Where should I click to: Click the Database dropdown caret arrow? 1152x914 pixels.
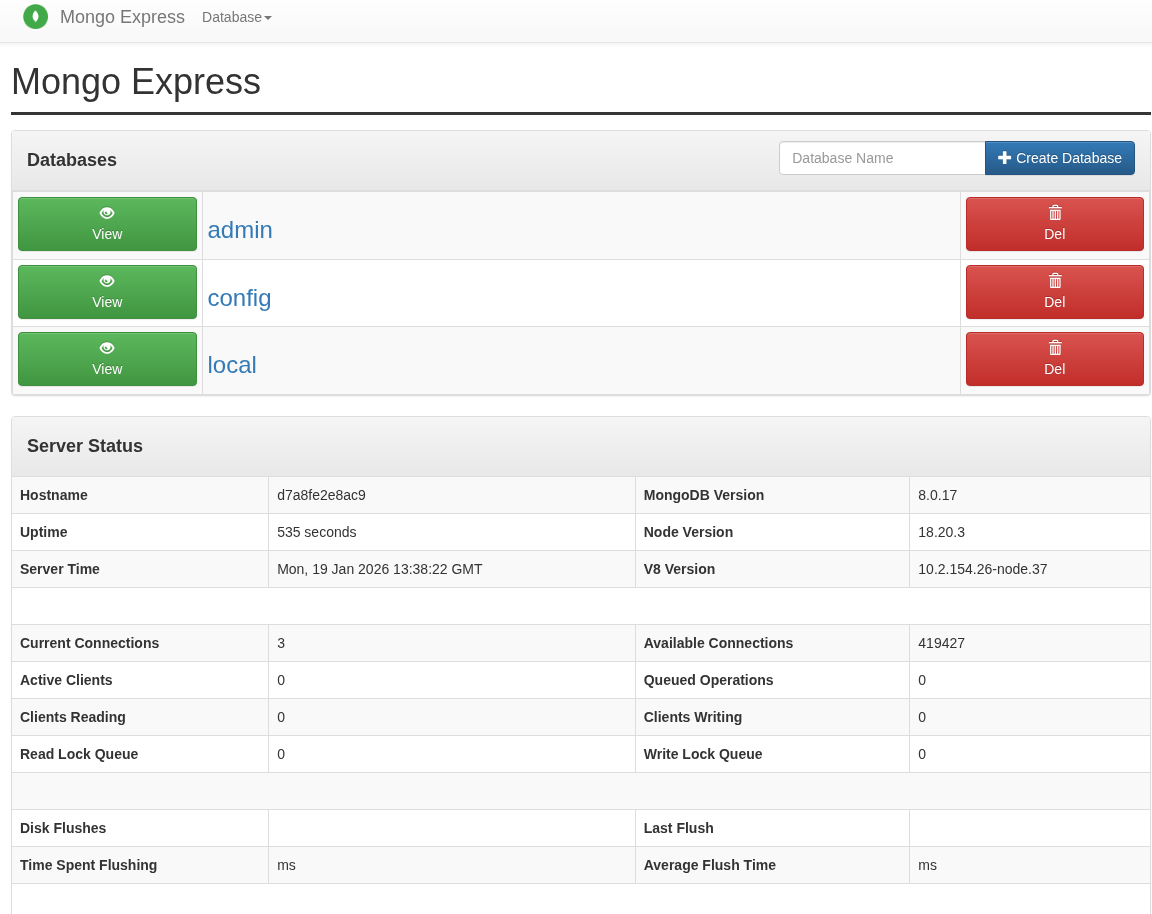pos(268,18)
